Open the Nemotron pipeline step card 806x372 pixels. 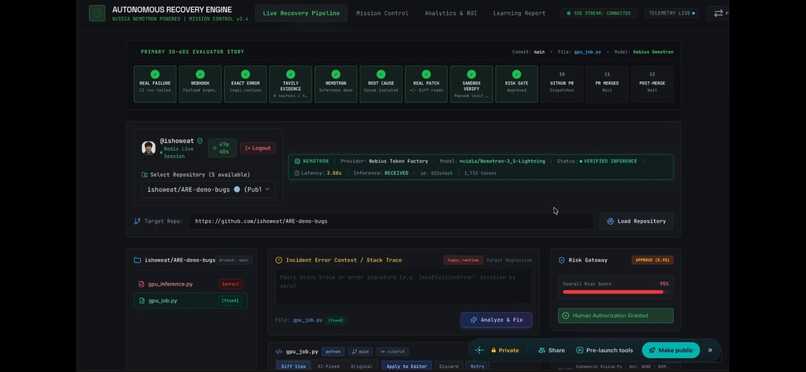coord(336,84)
